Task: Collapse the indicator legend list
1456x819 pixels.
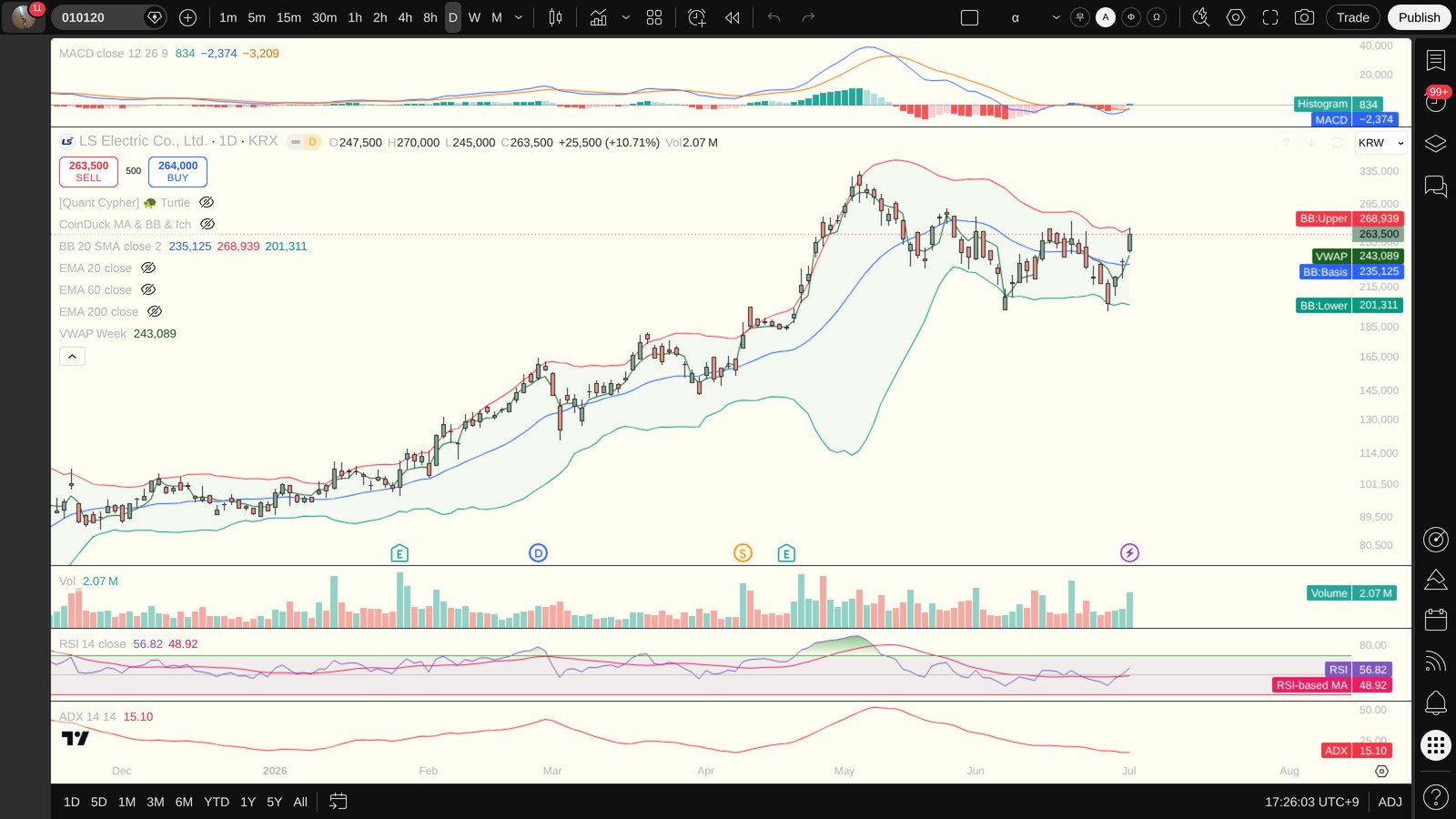Action: point(72,356)
